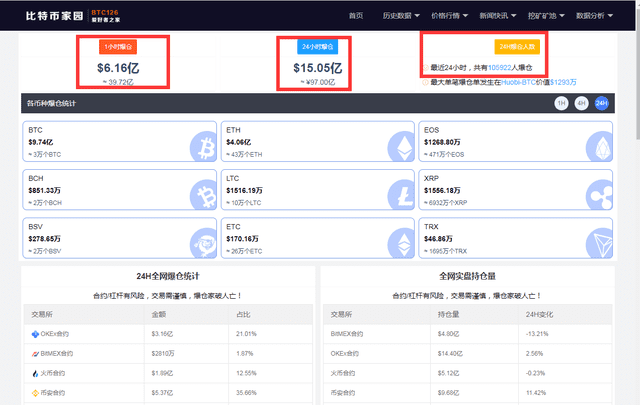Click the BitMEX合约 exchange logo in 爆仓统计 table
The width and height of the screenshot is (640, 405).
click(35, 354)
